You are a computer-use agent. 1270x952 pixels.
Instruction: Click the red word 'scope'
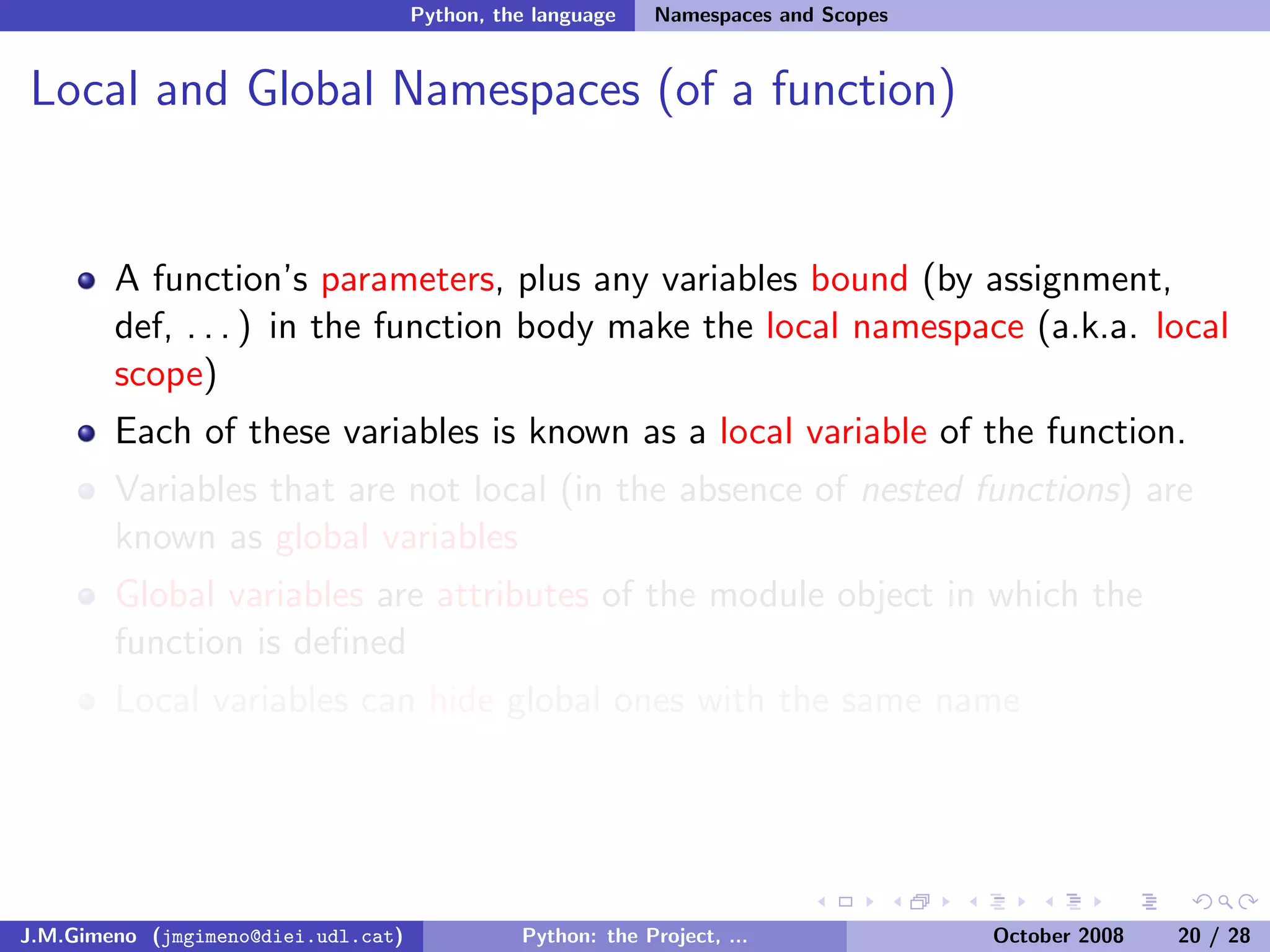tap(159, 376)
